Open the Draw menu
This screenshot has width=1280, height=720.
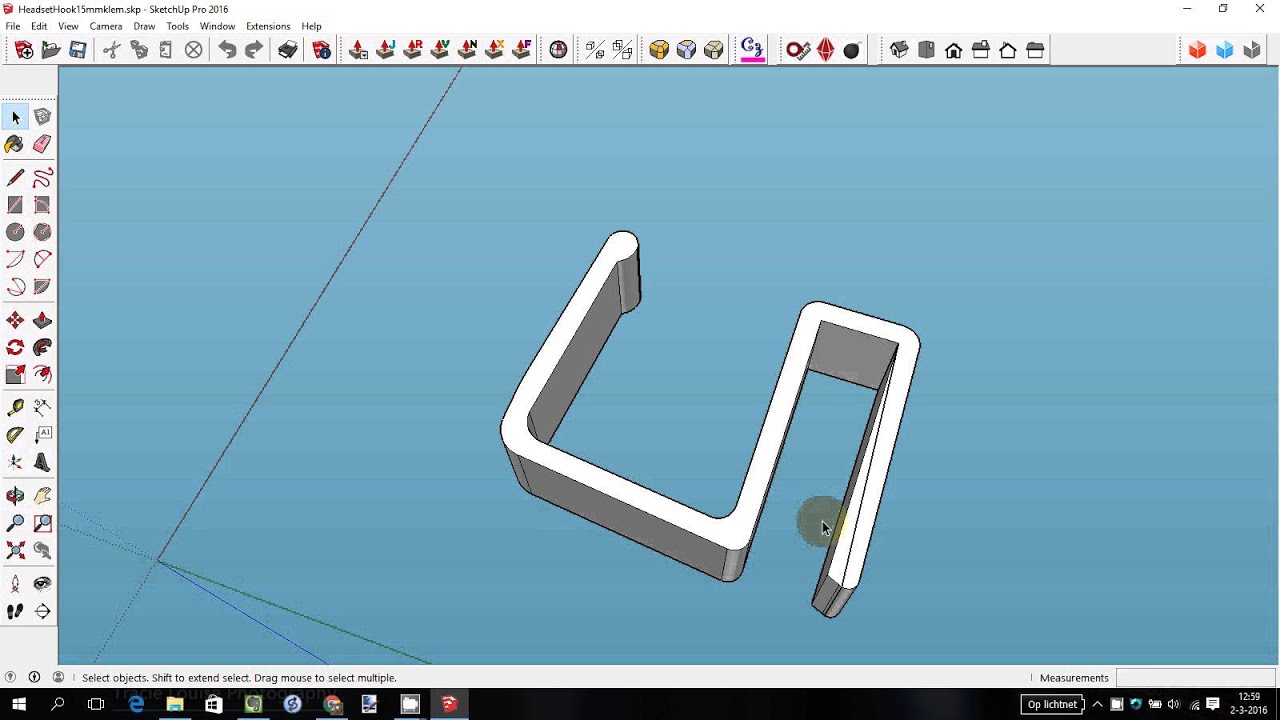coord(144,26)
